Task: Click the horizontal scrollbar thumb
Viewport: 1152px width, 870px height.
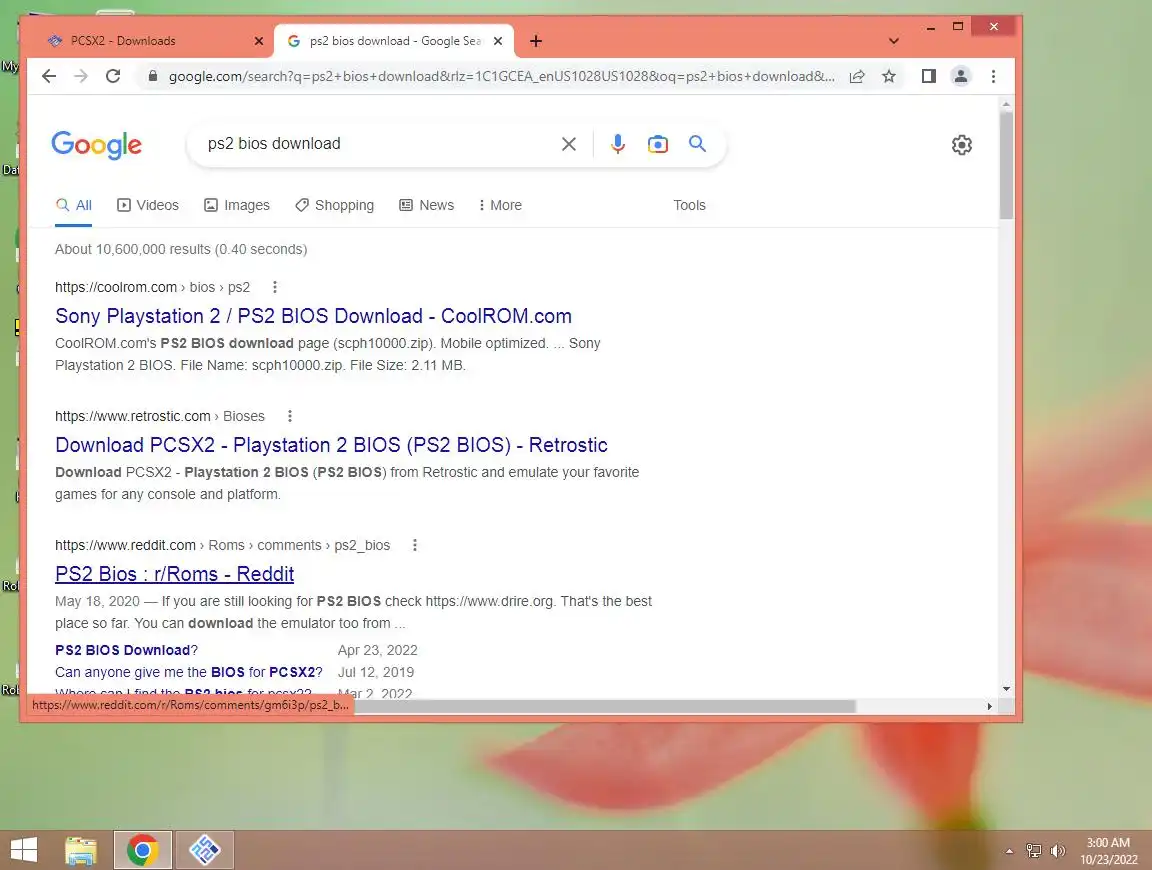Action: click(604, 706)
